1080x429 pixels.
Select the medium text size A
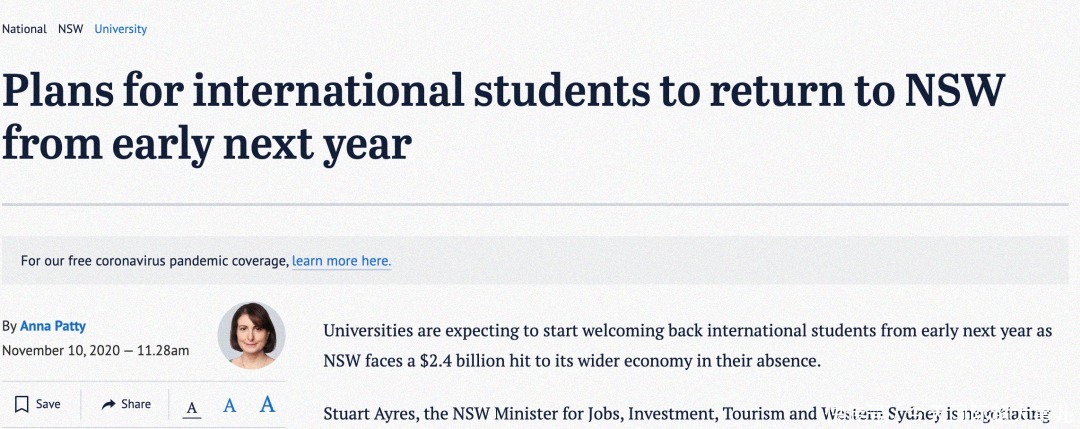[x=229, y=405]
